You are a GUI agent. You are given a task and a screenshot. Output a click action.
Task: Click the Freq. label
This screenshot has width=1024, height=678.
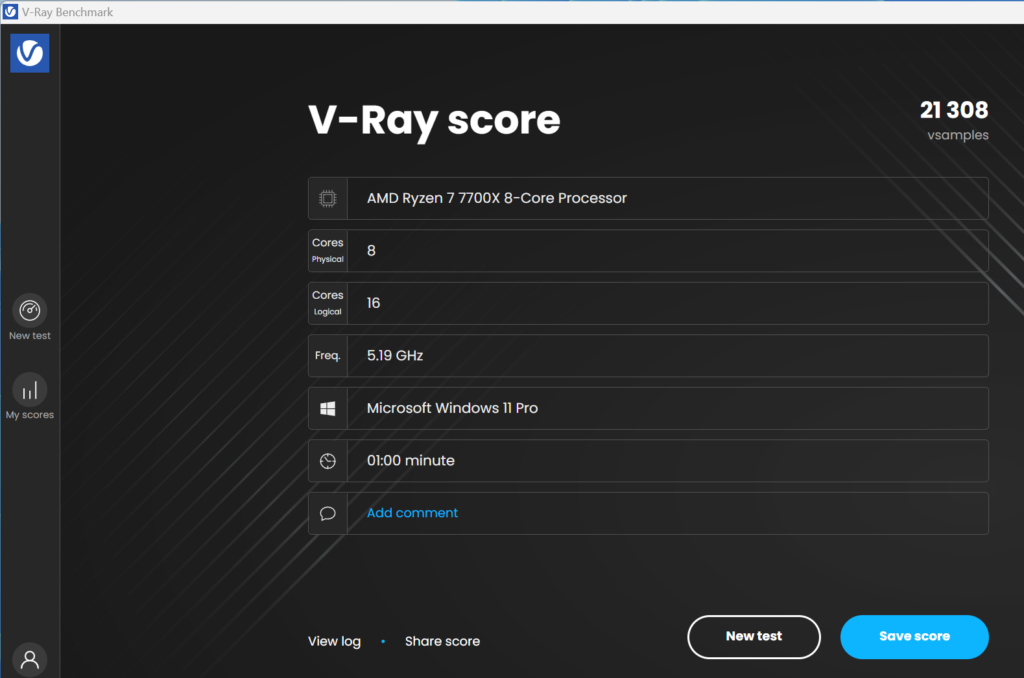click(328, 355)
